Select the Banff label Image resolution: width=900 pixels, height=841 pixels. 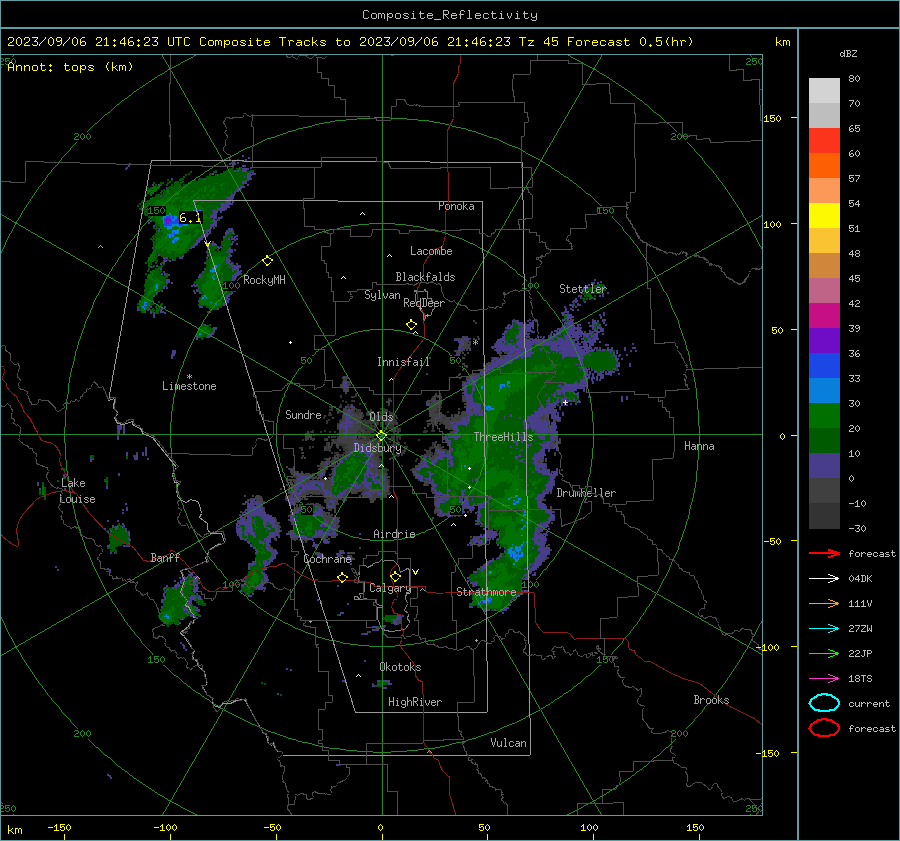(x=165, y=557)
